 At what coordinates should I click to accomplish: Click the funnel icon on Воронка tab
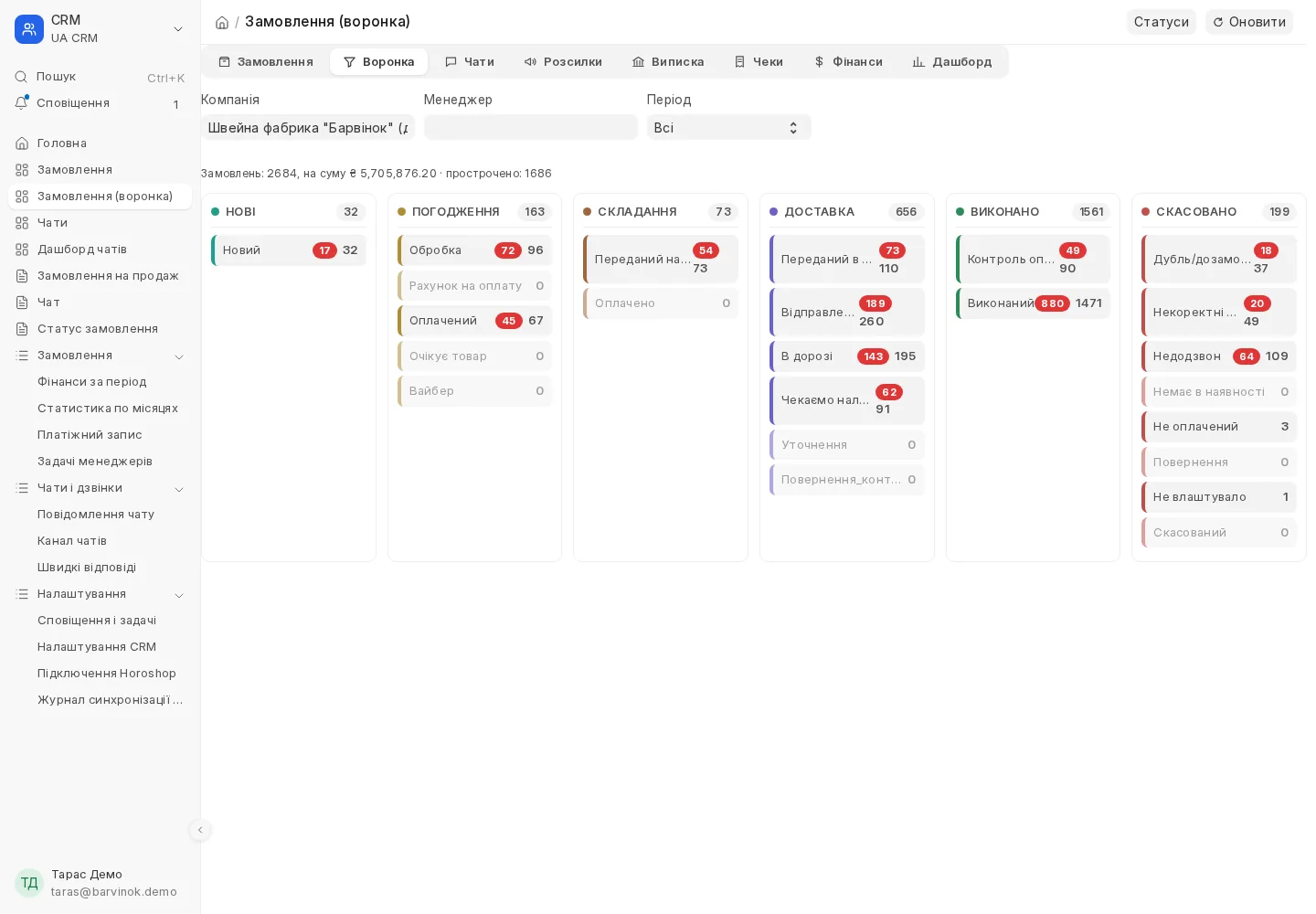click(x=349, y=62)
